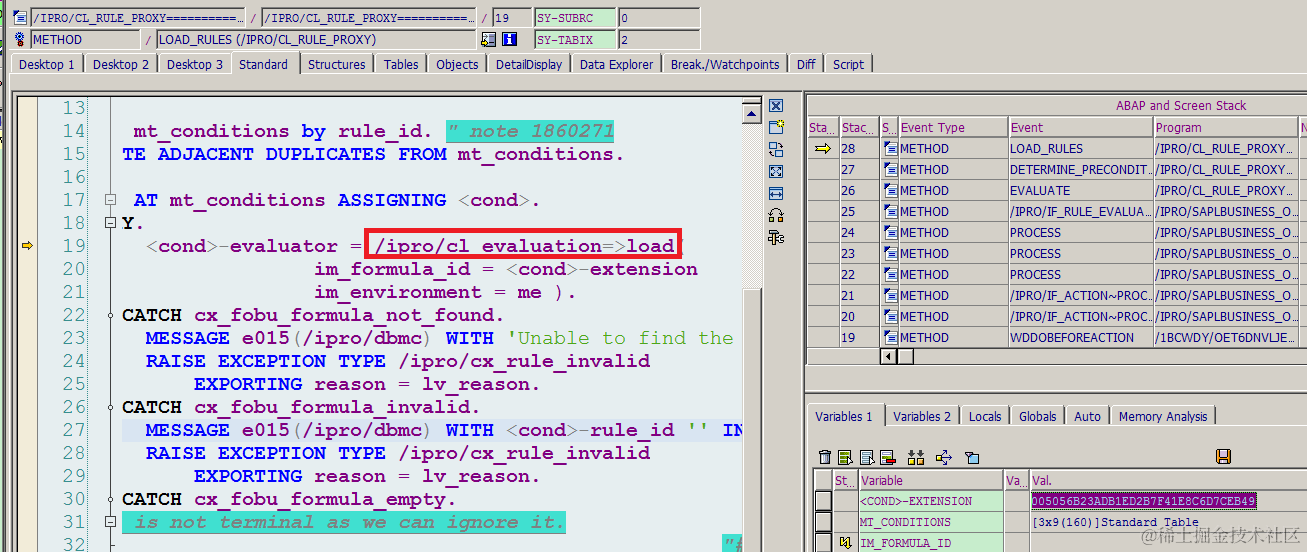Click the SY-TABIX value field
Image resolution: width=1307 pixels, height=552 pixels.
659,40
